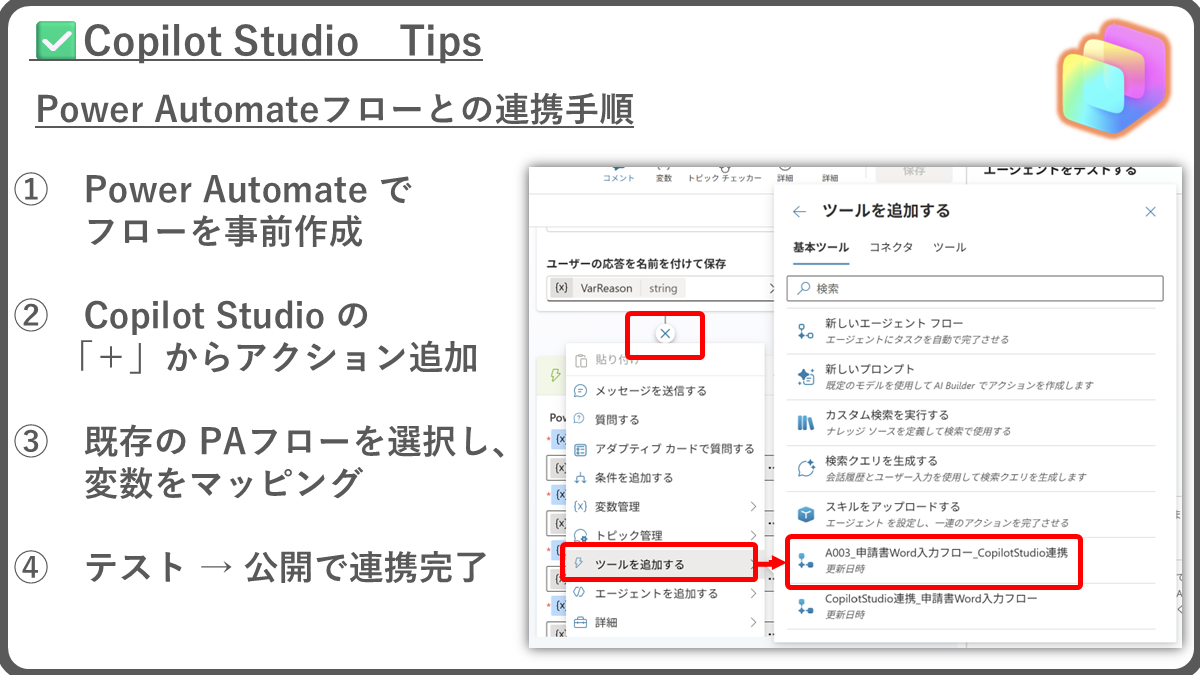
Task: Expand the 詳細 submenu arrow in context menu
Action: (x=752, y=622)
